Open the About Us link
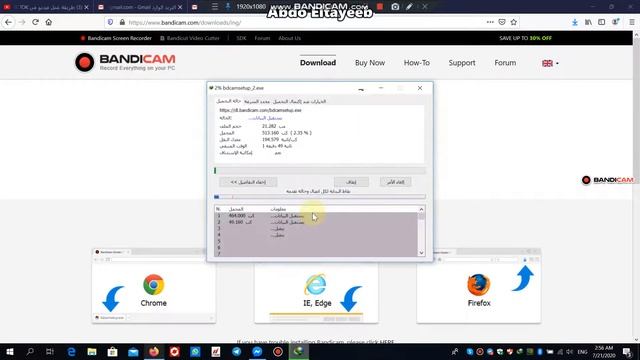The image size is (640, 360). [x=289, y=38]
